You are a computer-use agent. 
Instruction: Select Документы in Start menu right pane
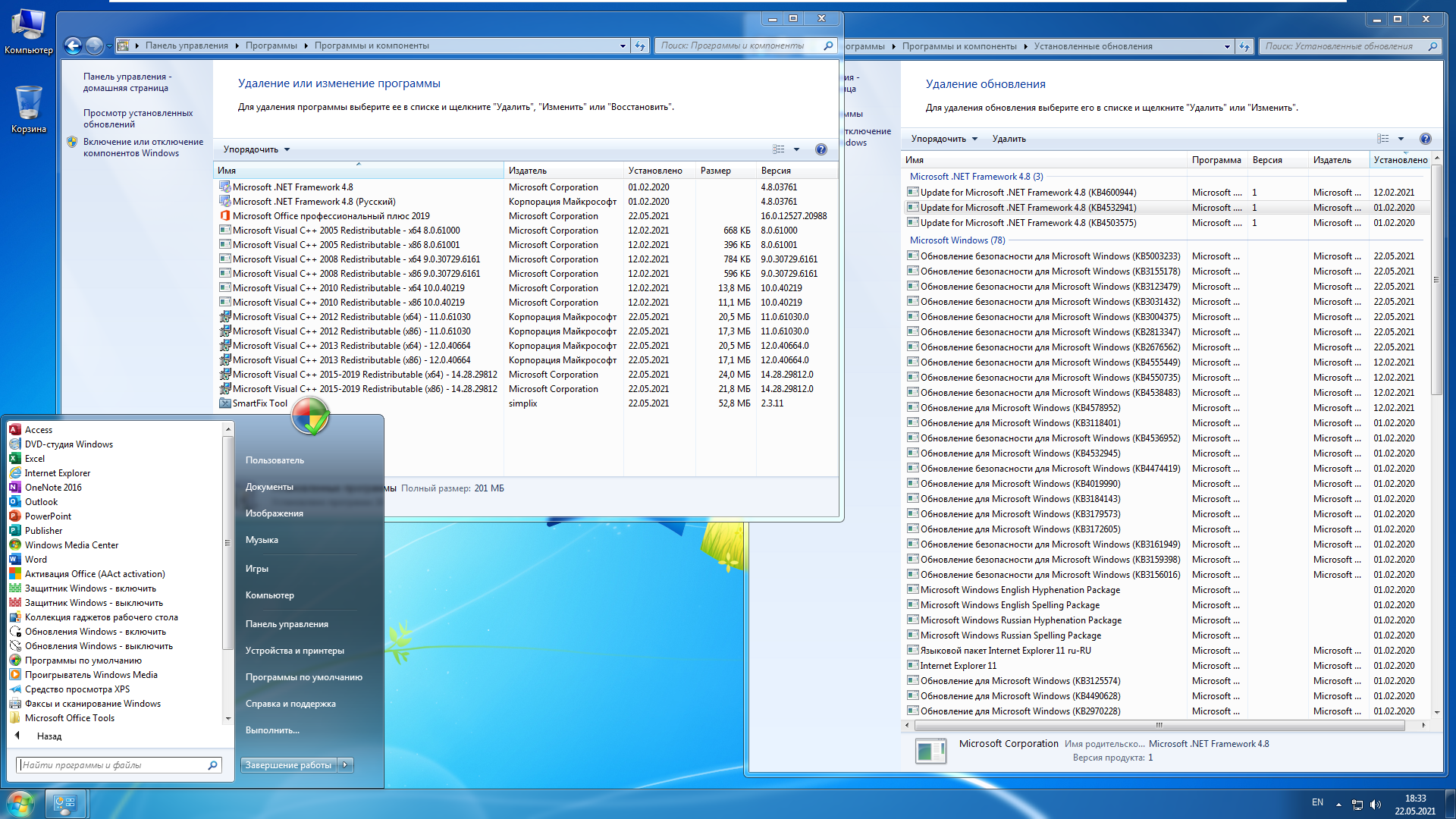tap(269, 487)
